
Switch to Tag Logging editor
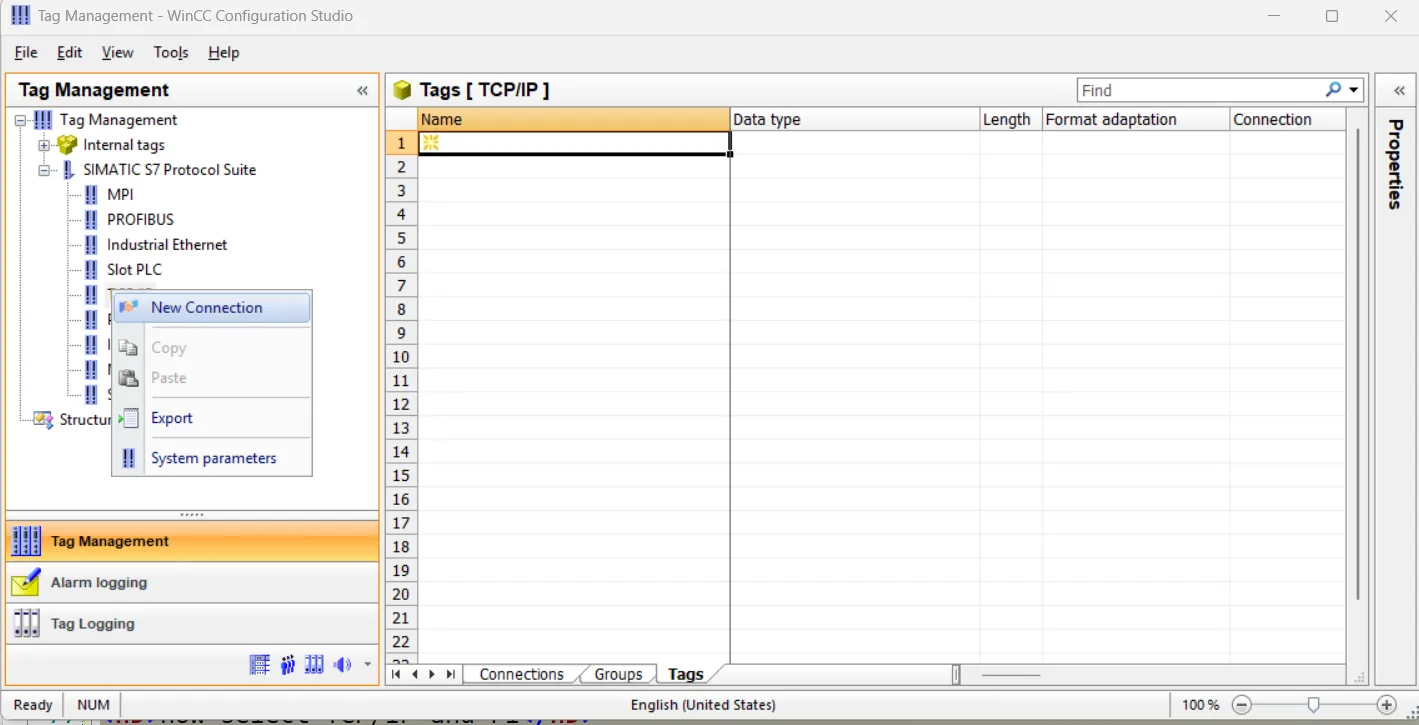coord(192,623)
